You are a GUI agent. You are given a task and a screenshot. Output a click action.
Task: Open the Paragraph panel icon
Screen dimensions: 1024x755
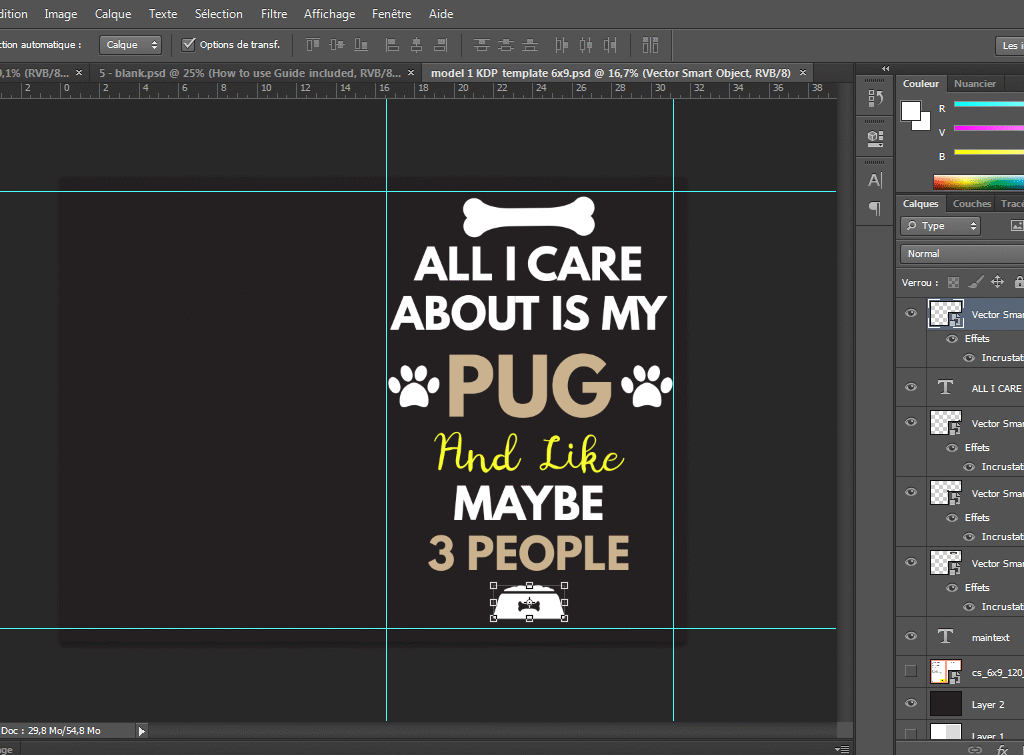click(x=875, y=208)
